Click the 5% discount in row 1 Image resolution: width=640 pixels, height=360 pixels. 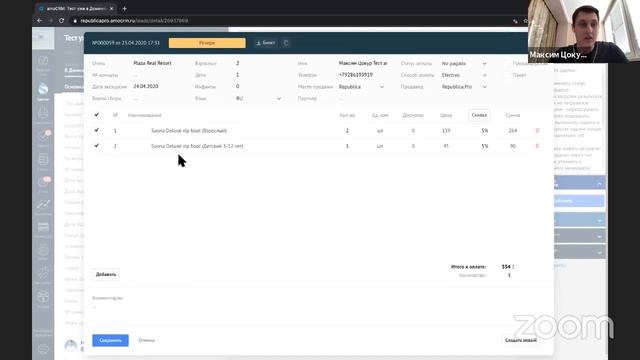(484, 131)
